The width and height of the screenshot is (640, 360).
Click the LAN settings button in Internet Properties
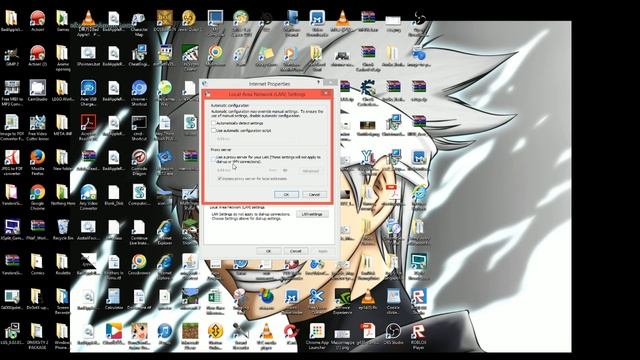click(x=312, y=214)
